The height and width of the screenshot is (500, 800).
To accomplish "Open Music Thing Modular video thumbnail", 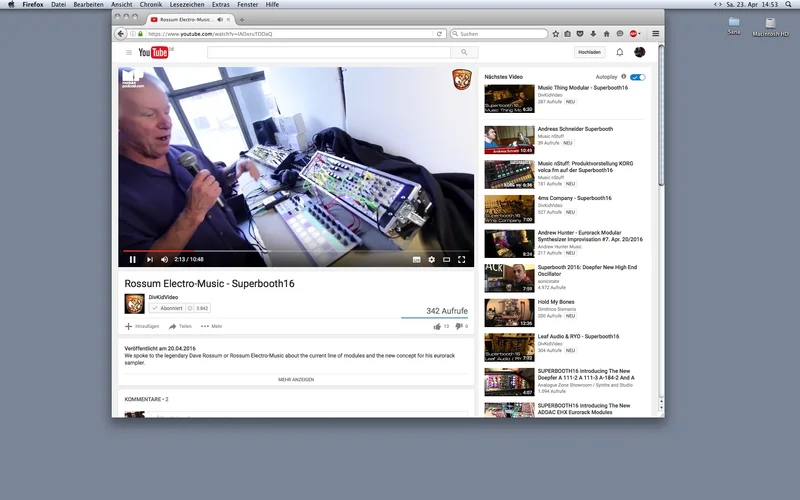I will click(509, 98).
